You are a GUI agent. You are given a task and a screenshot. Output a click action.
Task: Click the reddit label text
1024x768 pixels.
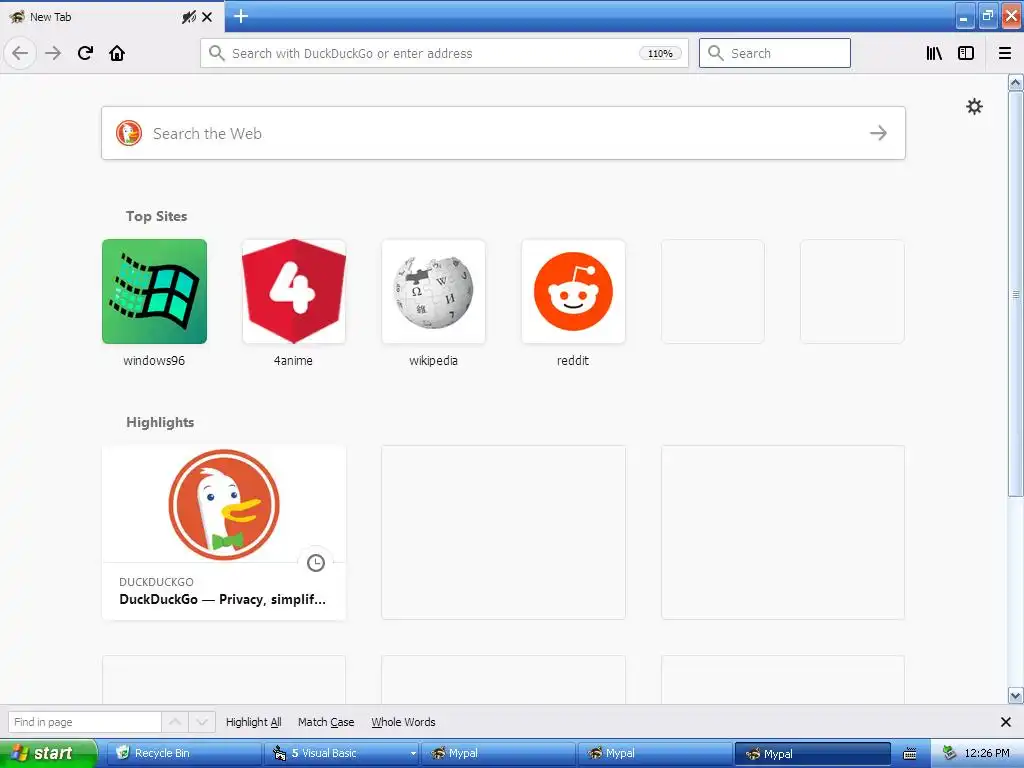point(573,360)
